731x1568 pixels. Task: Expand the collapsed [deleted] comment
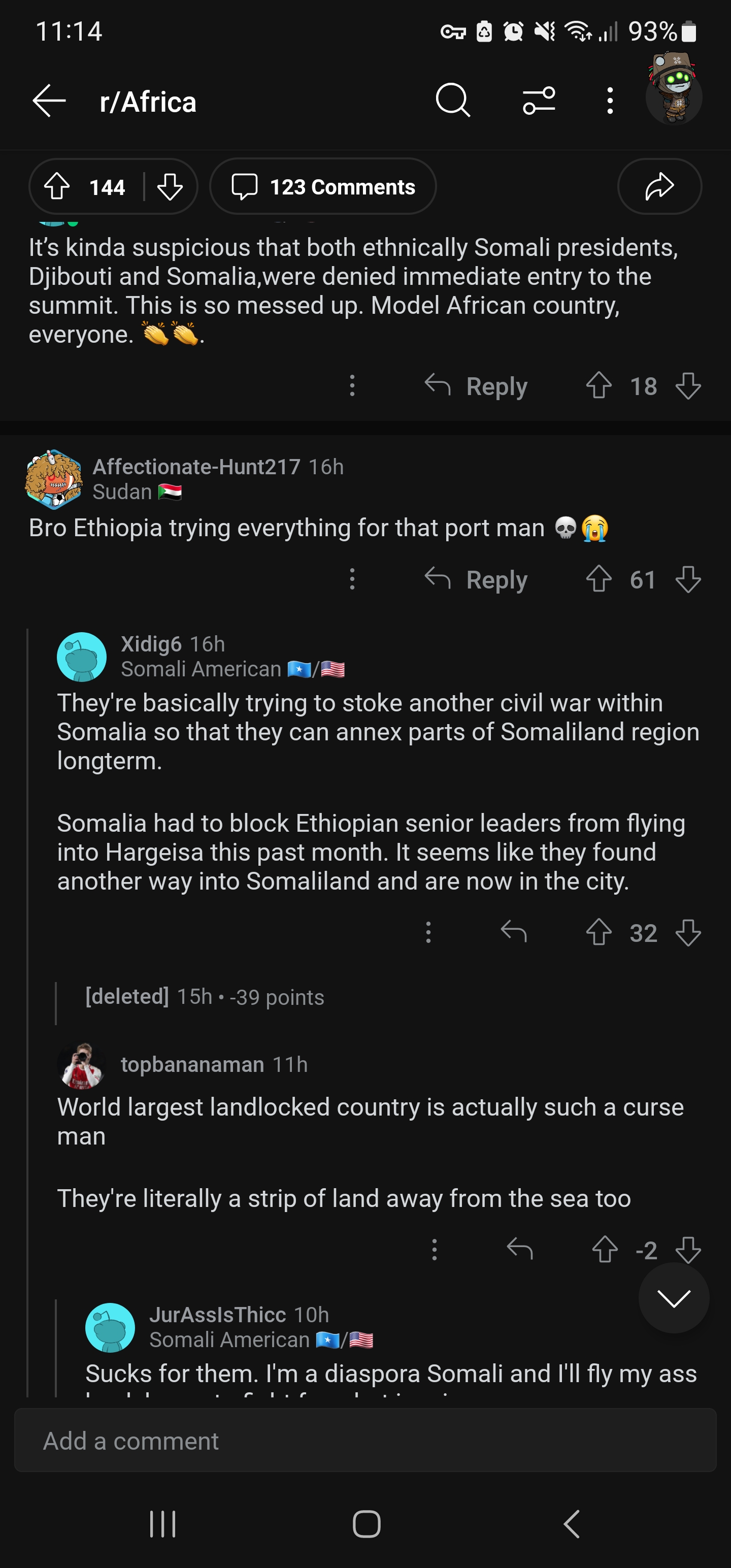pyautogui.click(x=205, y=997)
